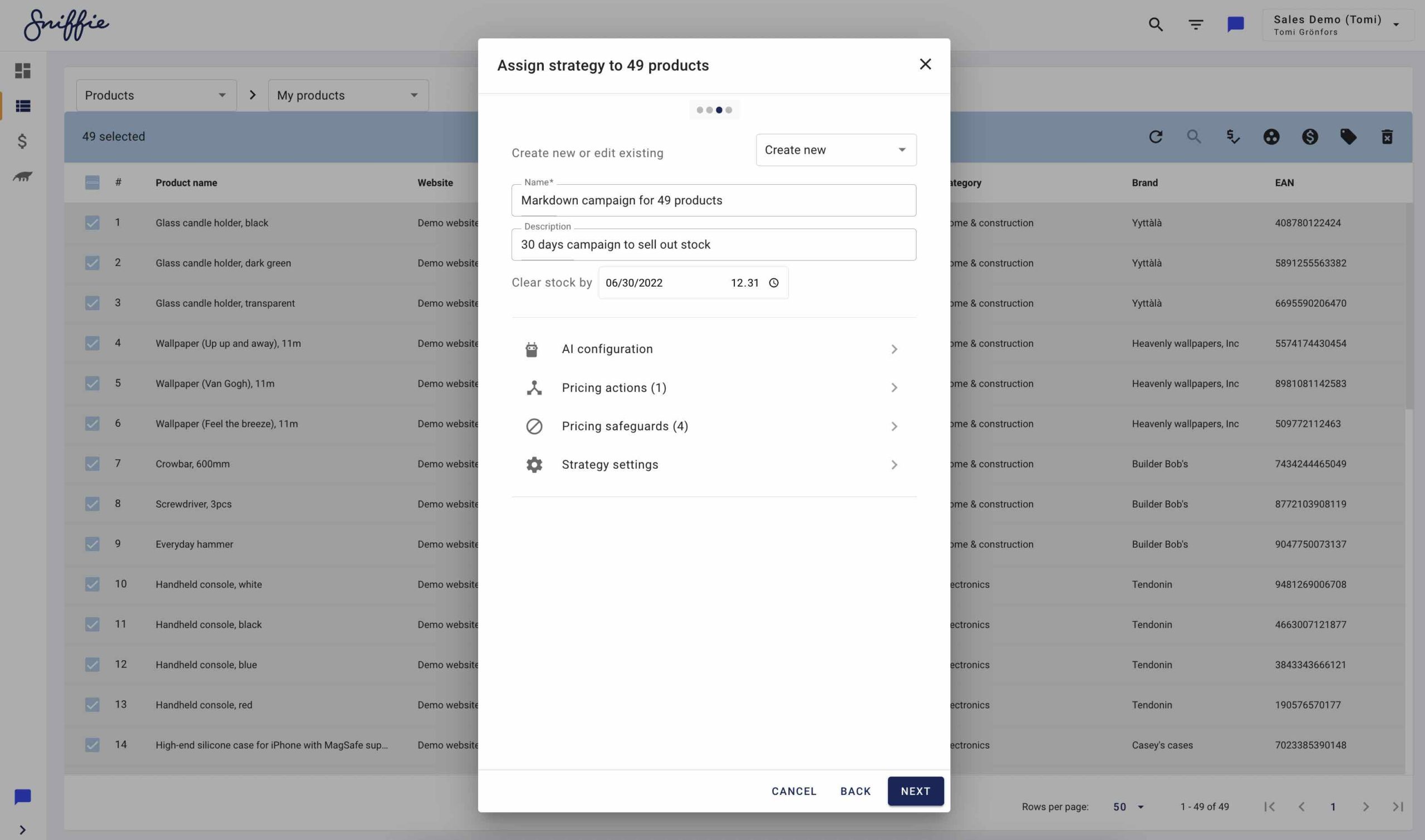Open search in the top bar
The height and width of the screenshot is (840, 1425).
coord(1156,24)
